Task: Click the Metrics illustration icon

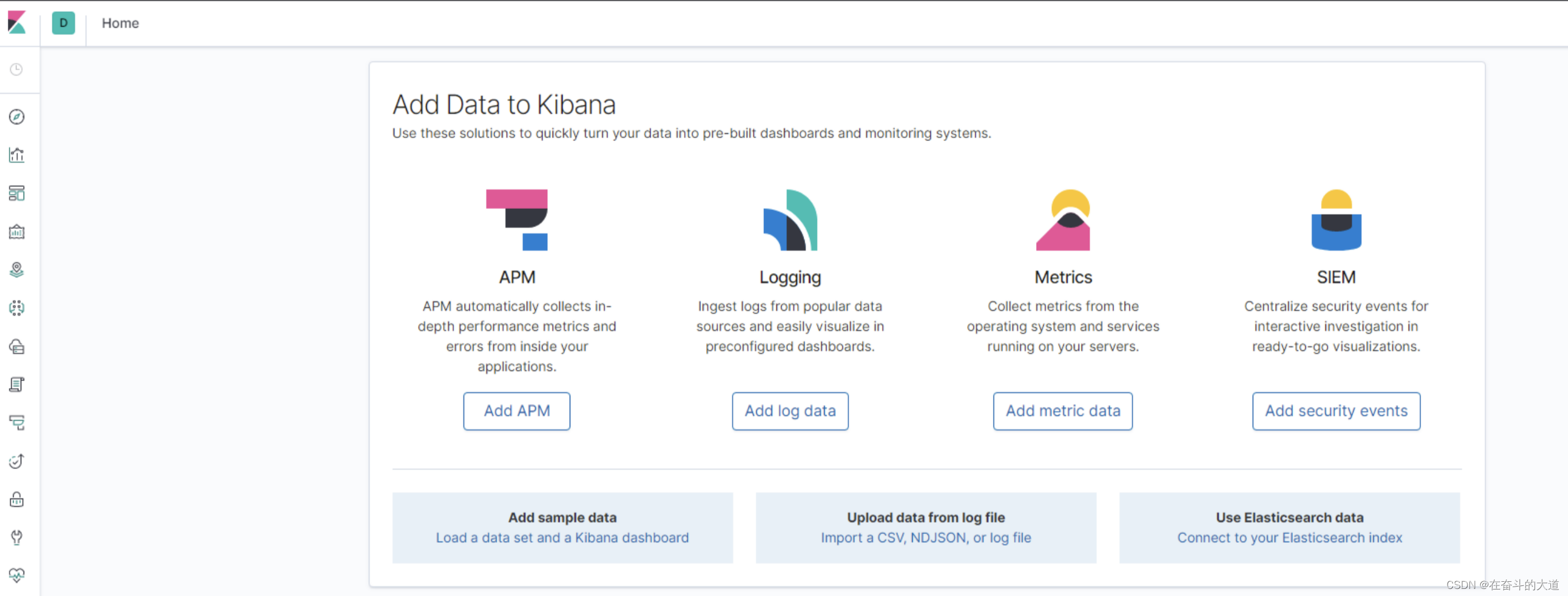Action: [x=1063, y=220]
